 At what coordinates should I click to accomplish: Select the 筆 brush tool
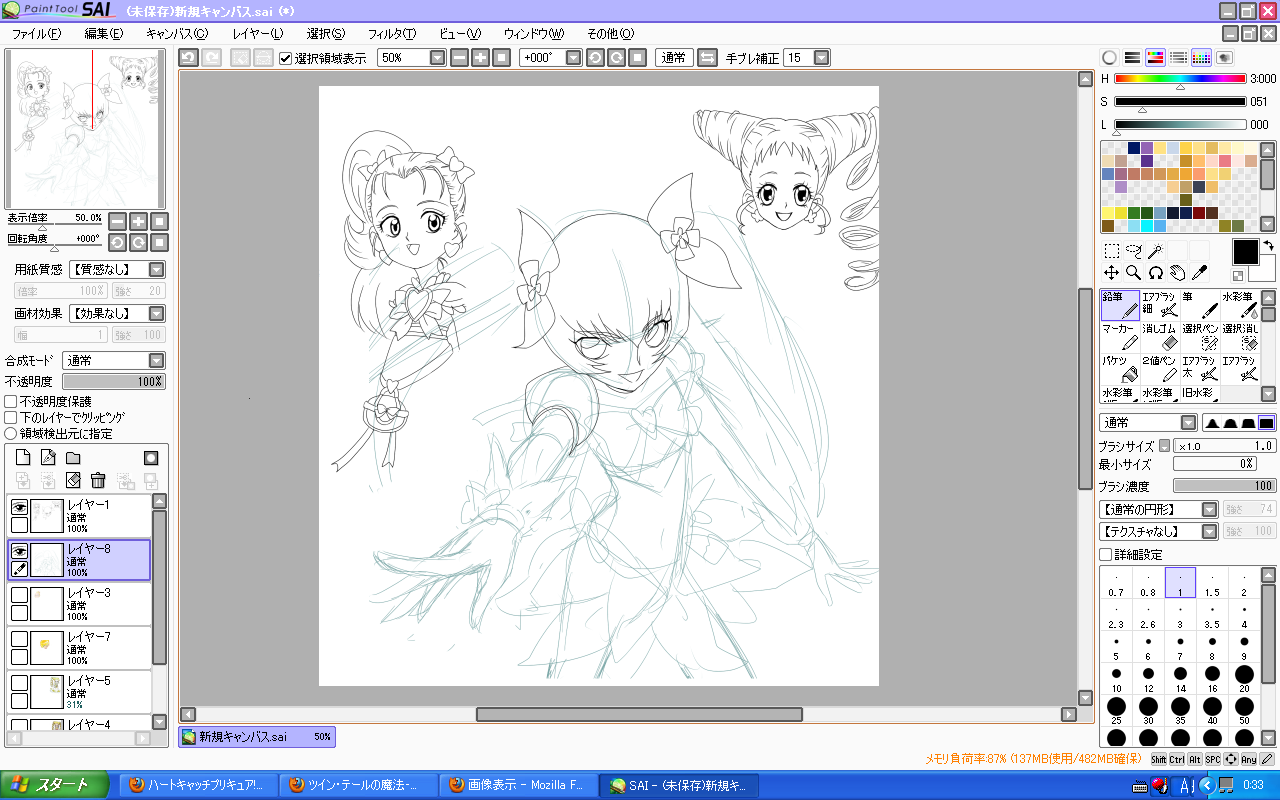coord(1200,305)
